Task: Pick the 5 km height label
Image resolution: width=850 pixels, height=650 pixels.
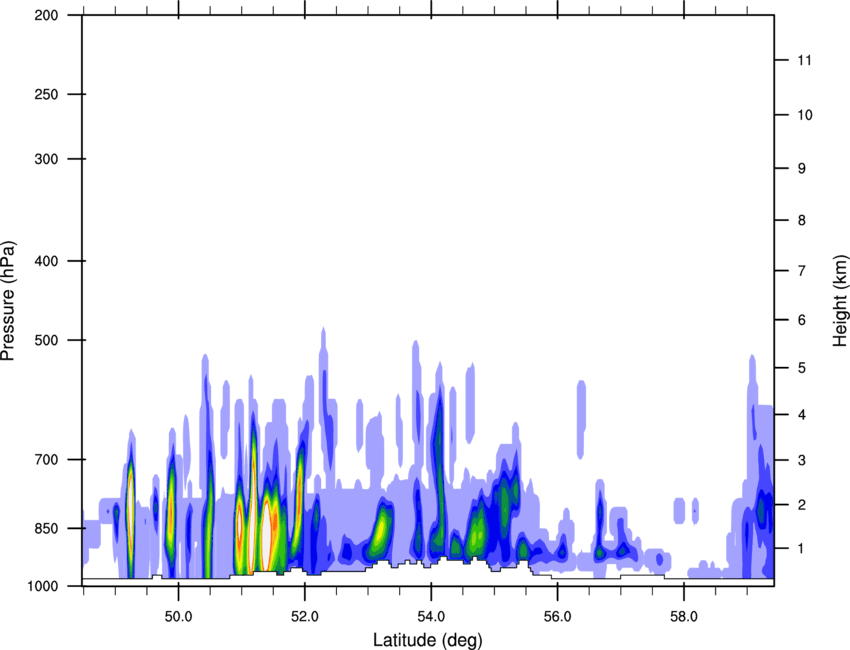Action: click(x=802, y=368)
